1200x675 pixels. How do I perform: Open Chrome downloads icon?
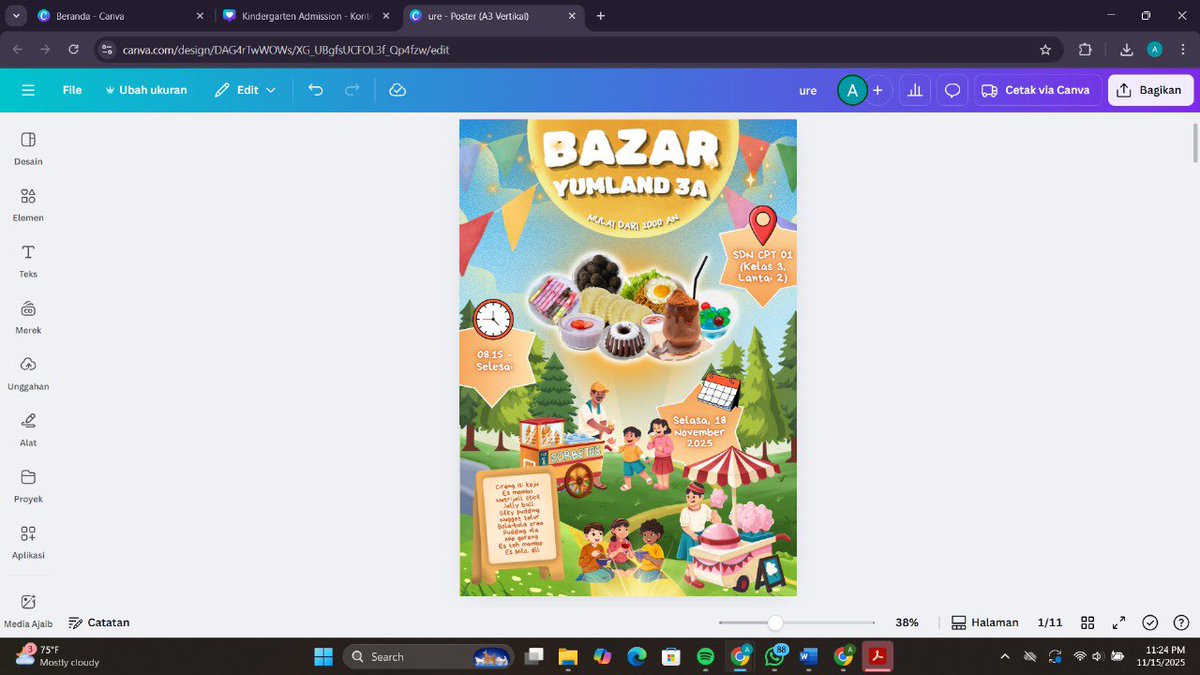(x=1126, y=49)
